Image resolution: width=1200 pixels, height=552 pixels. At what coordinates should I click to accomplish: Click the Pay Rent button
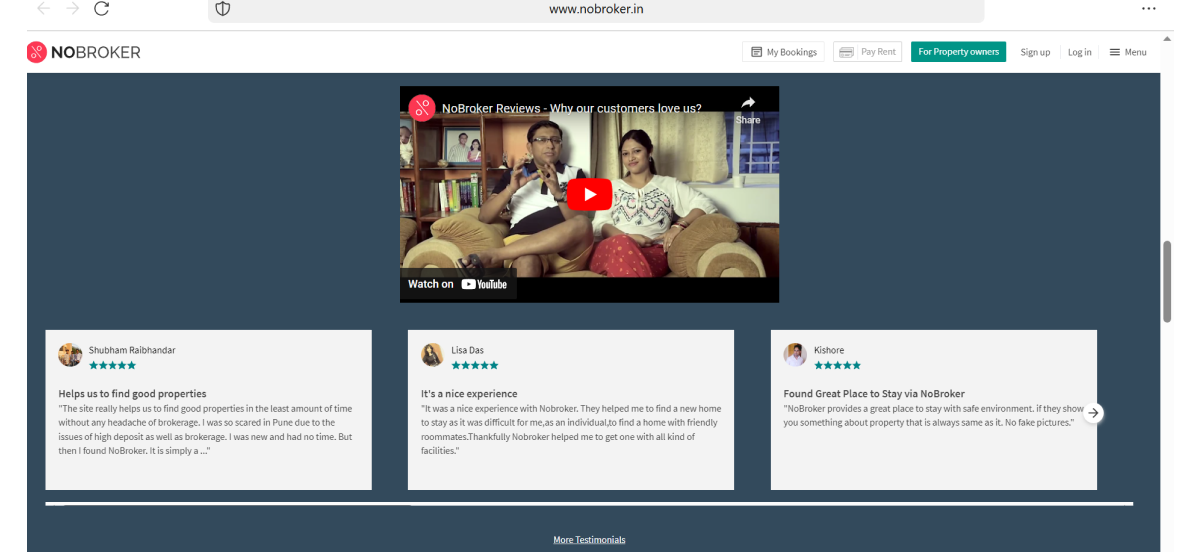click(868, 52)
